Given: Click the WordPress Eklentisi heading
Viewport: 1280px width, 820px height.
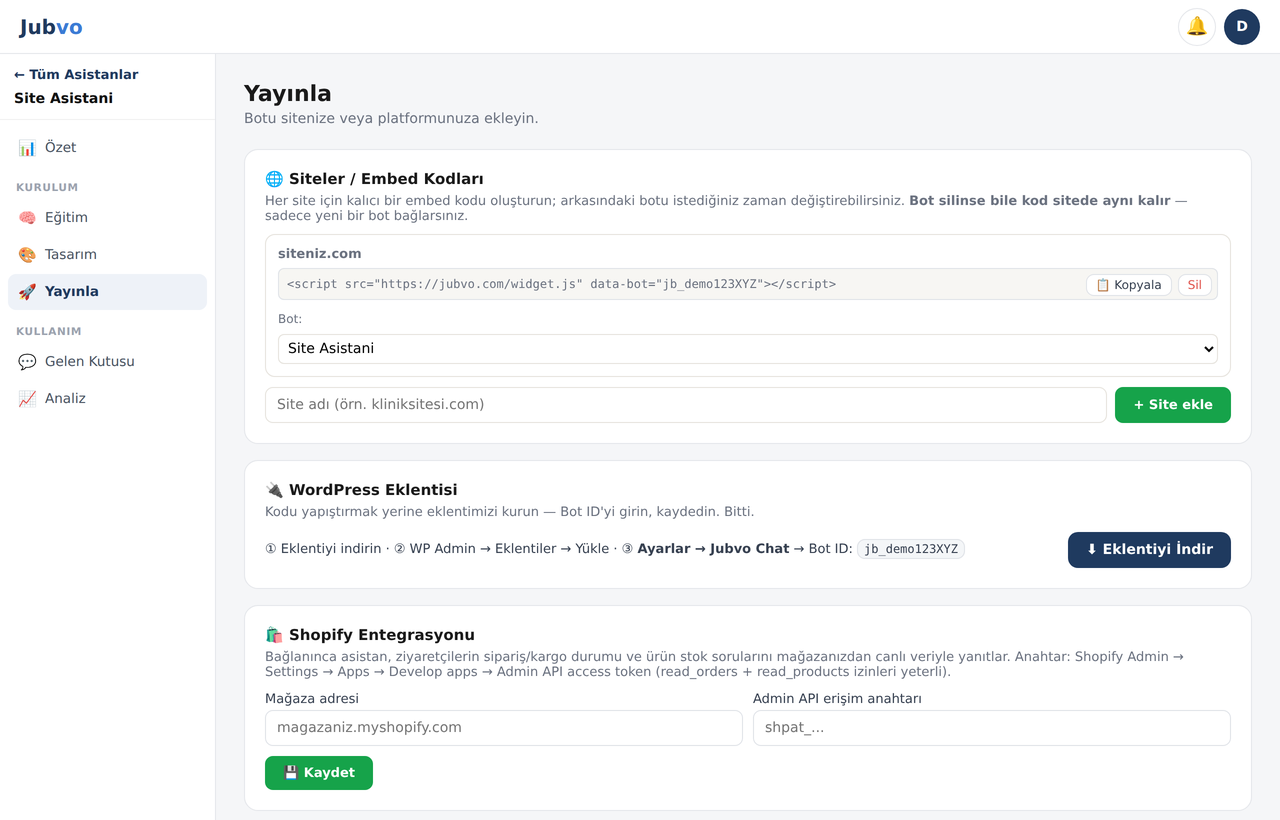Looking at the screenshot, I should (373, 490).
